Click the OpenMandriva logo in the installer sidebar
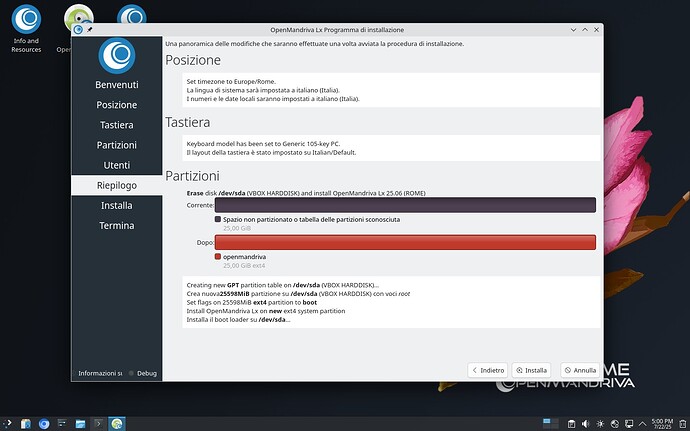The width and height of the screenshot is (690, 431). 117,55
